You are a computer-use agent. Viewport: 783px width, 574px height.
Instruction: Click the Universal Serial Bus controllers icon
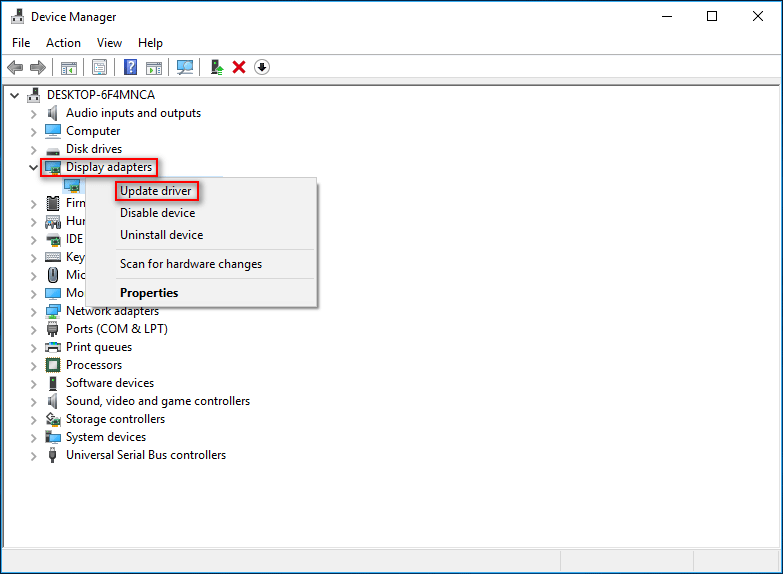click(52, 455)
